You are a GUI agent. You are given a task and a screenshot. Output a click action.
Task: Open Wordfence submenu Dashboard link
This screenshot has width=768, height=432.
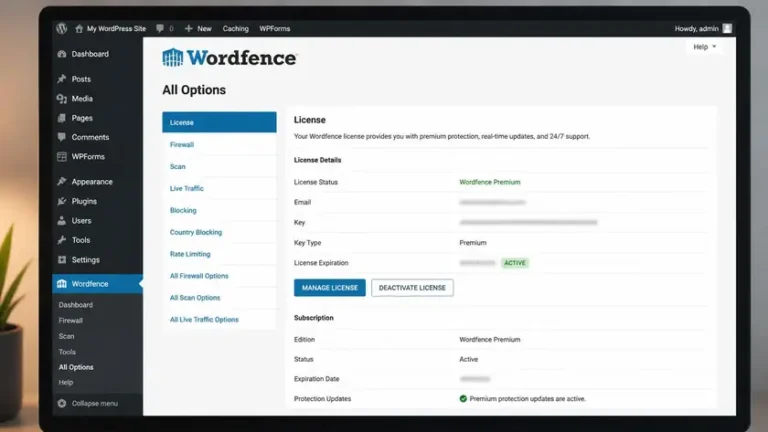tap(75, 305)
